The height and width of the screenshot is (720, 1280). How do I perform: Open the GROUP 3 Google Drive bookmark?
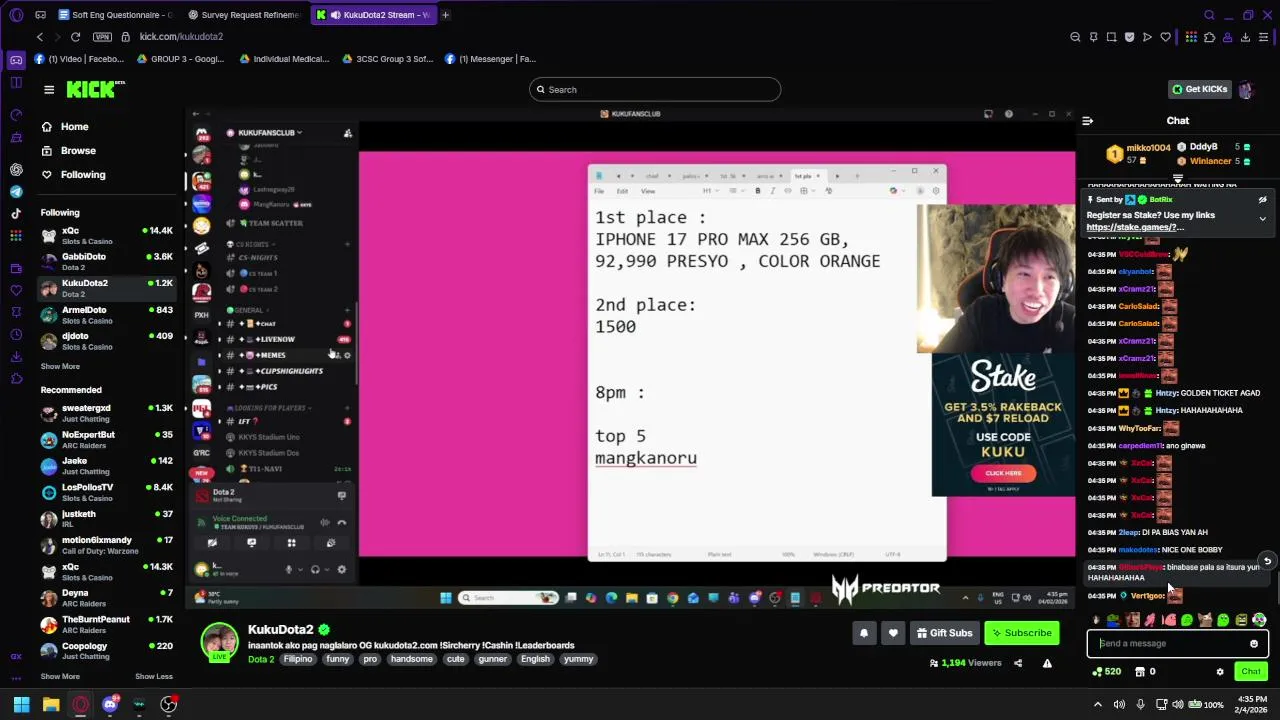tap(180, 59)
